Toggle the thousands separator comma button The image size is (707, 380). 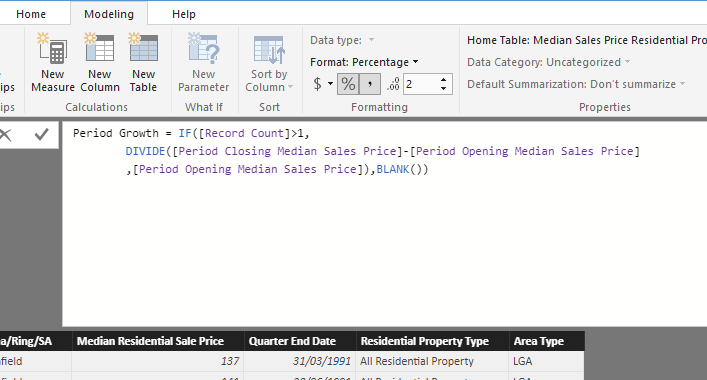click(x=370, y=84)
